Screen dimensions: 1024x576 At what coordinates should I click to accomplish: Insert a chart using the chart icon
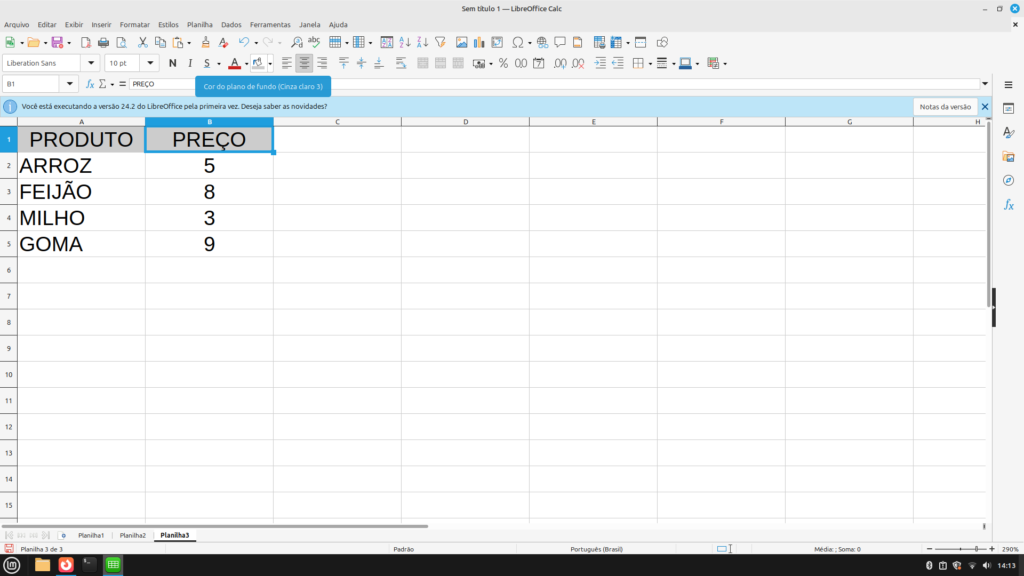pos(478,42)
